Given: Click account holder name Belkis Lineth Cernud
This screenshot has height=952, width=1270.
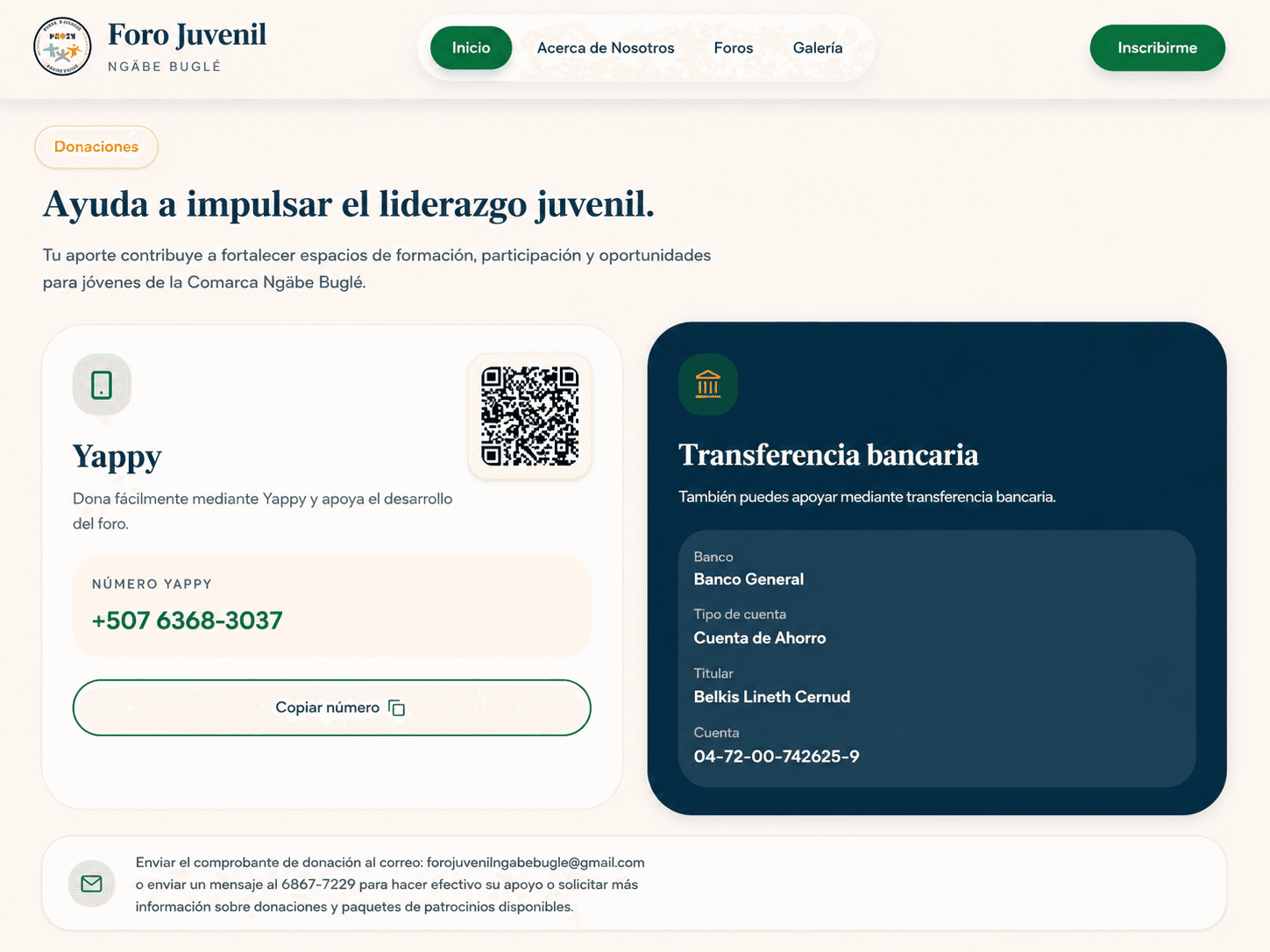Looking at the screenshot, I should [772, 697].
